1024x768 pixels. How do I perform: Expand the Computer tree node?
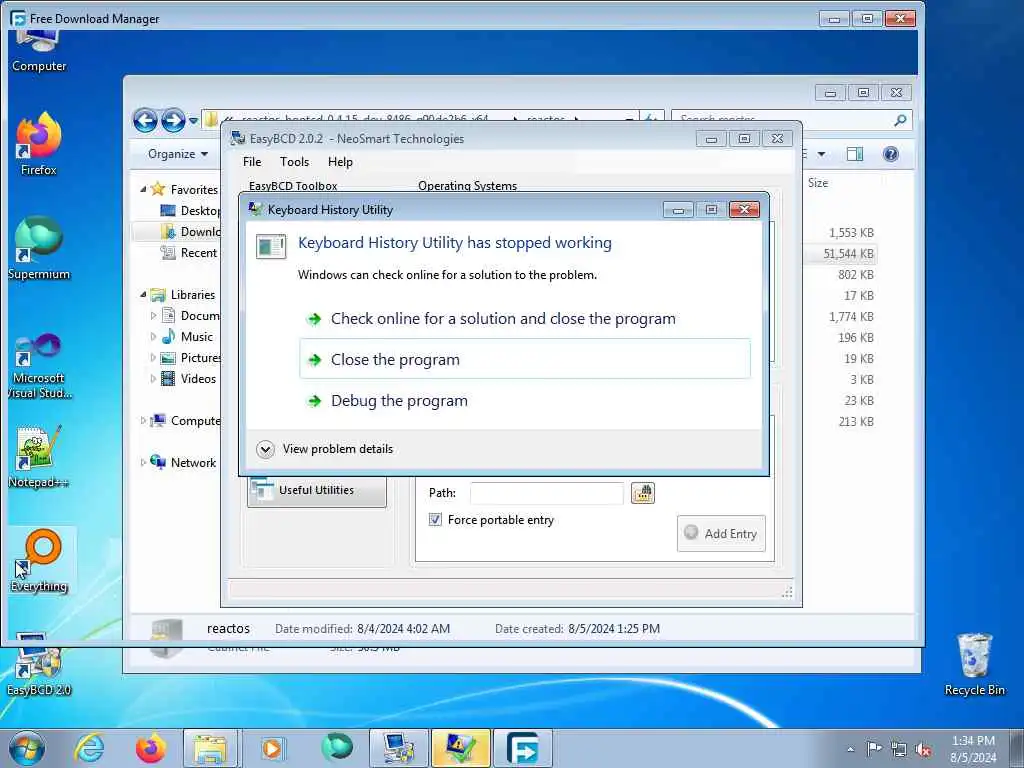(143, 421)
